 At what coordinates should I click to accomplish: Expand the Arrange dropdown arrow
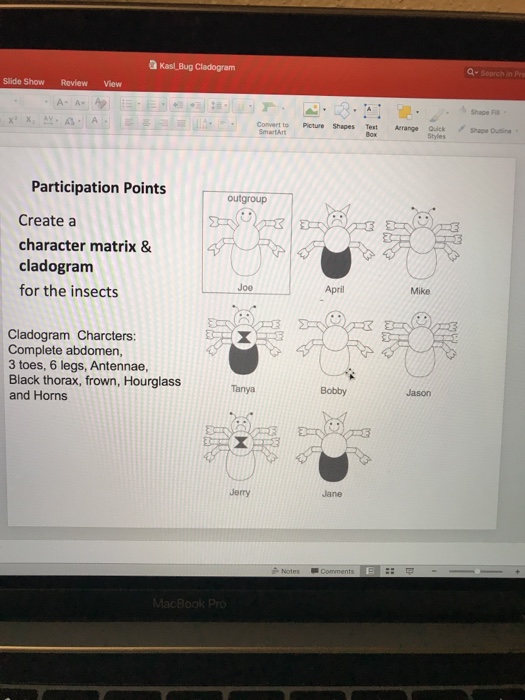417,112
